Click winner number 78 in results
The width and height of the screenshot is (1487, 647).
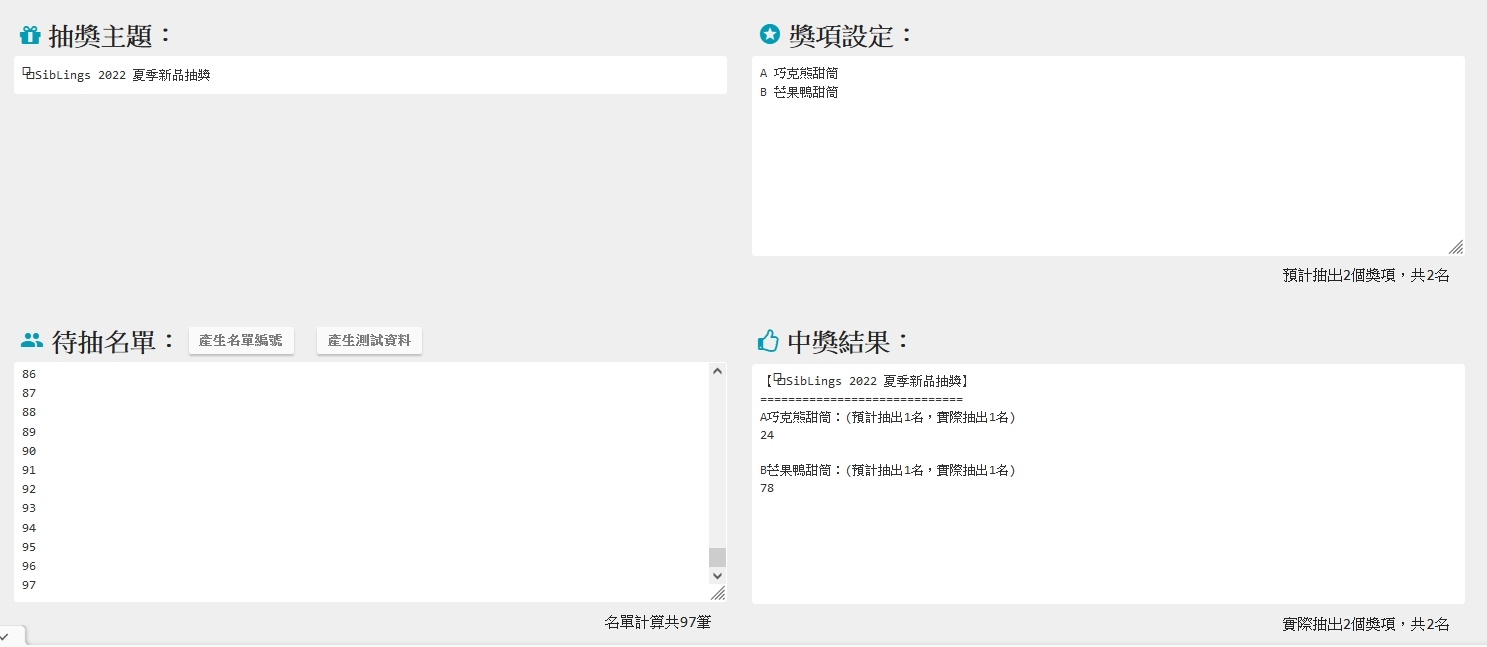coord(767,488)
